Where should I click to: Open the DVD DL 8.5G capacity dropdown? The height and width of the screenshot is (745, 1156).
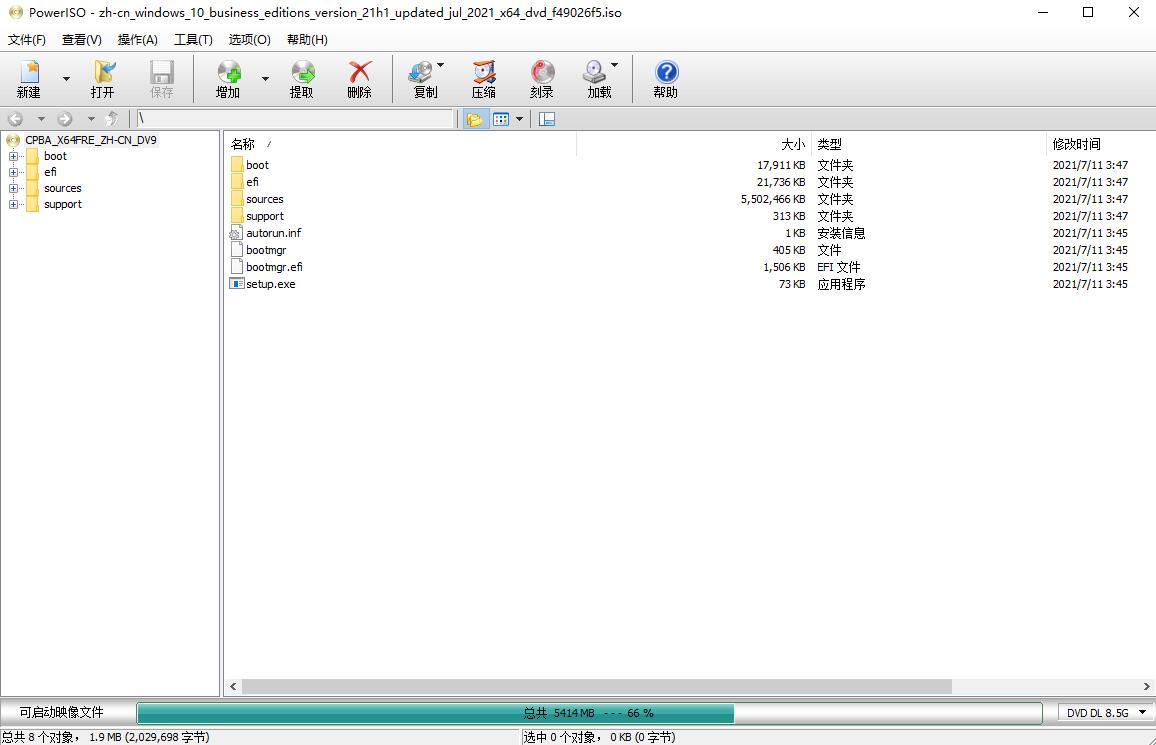coord(1103,712)
